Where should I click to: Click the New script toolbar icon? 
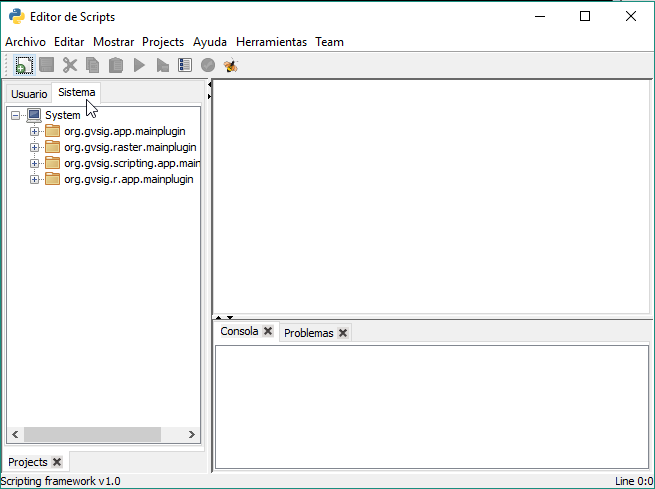point(23,65)
